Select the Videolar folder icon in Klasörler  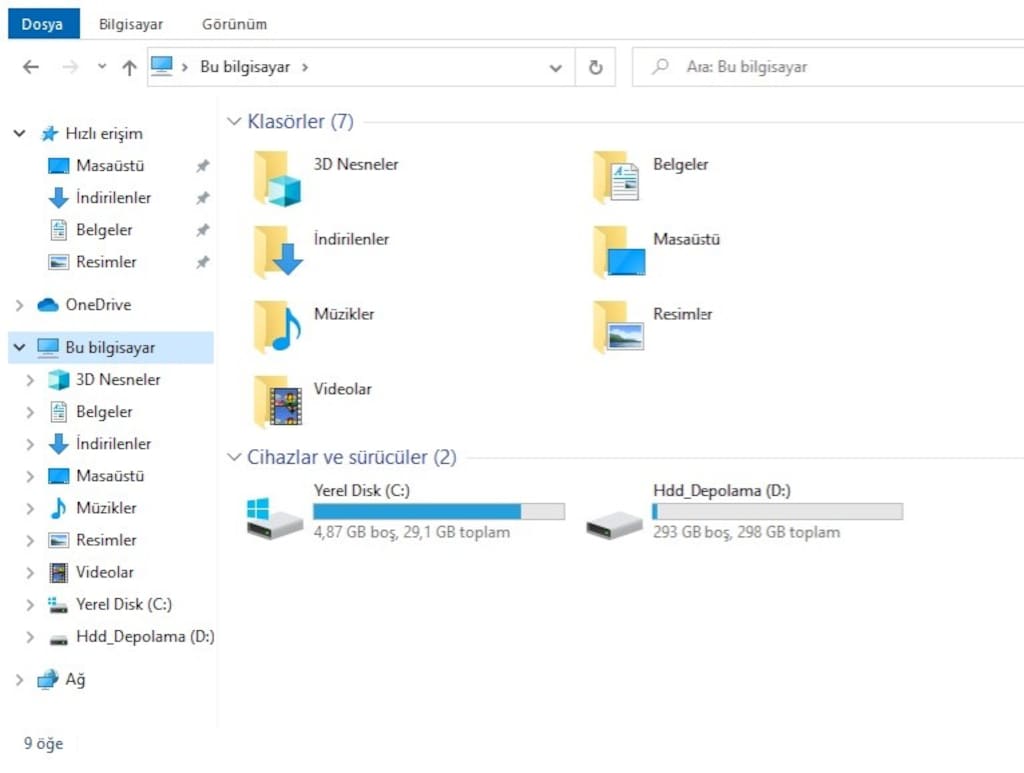[x=278, y=402]
